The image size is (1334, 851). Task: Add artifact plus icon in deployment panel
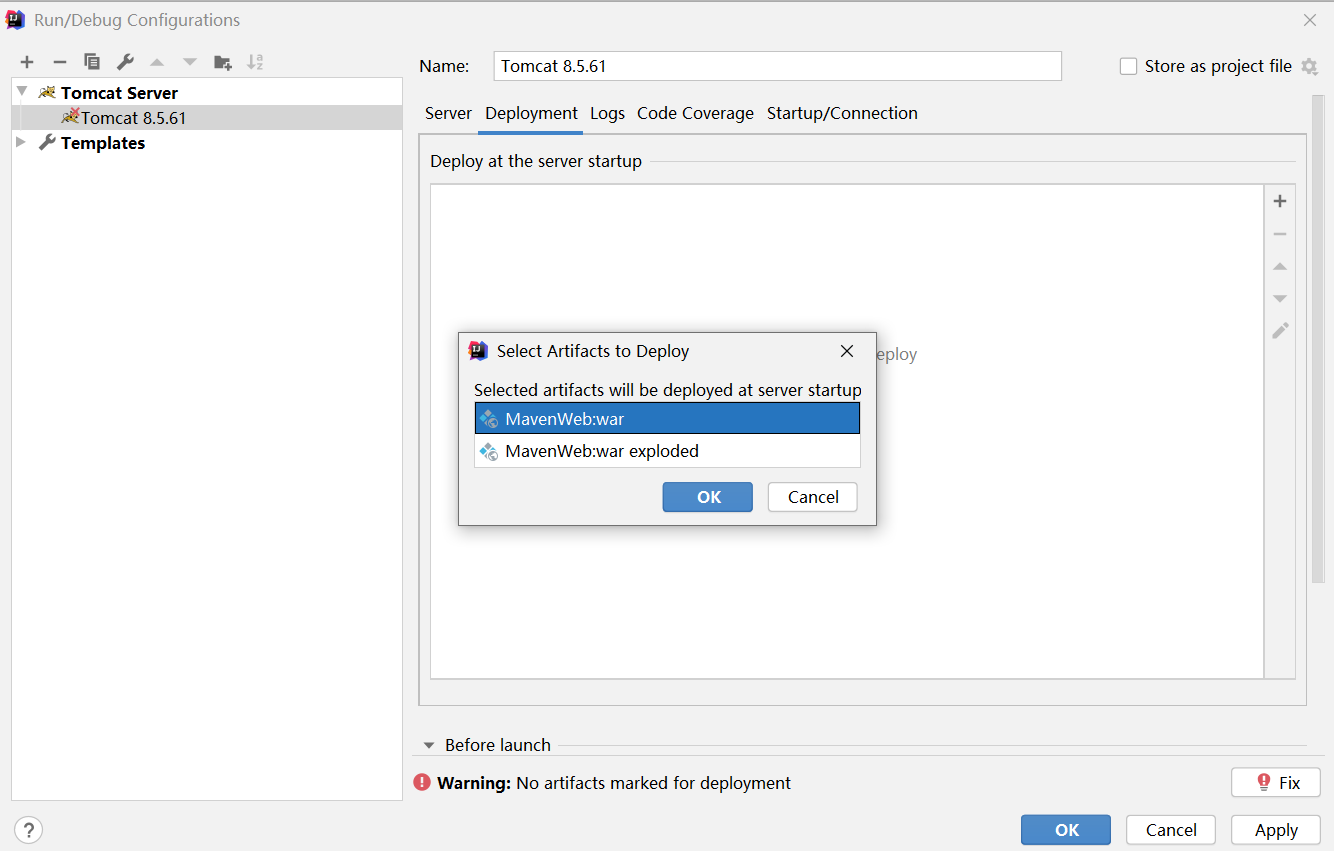coord(1280,201)
